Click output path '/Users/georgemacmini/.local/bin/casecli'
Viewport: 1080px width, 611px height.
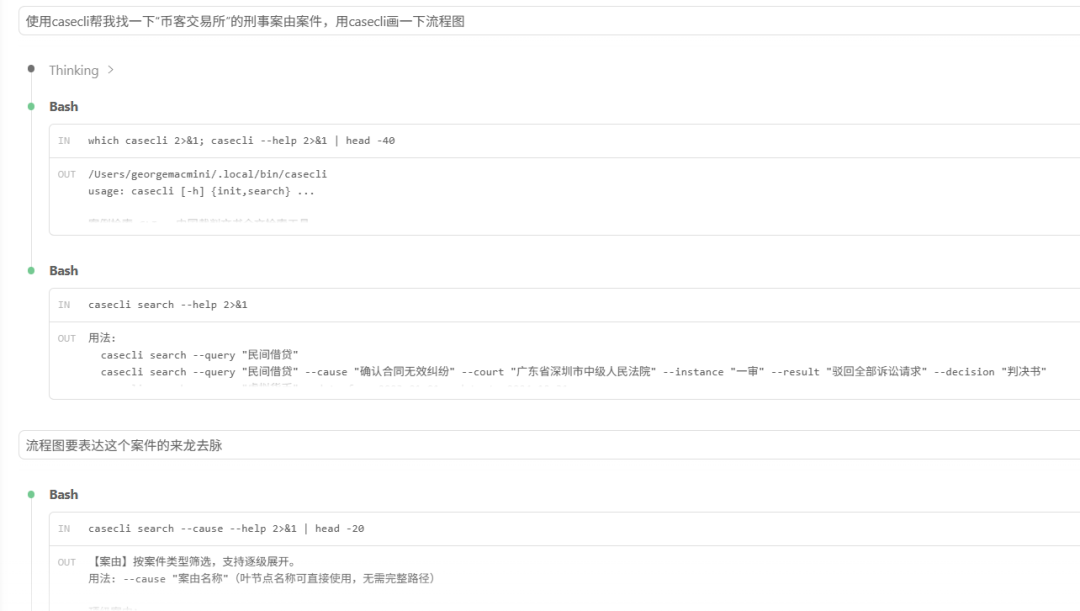[207, 174]
